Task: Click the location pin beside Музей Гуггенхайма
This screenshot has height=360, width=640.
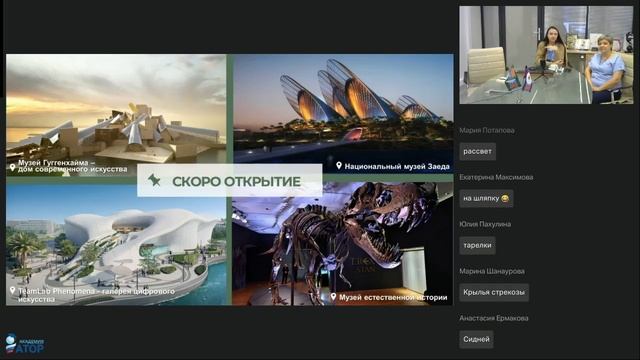Action: pos(12,167)
